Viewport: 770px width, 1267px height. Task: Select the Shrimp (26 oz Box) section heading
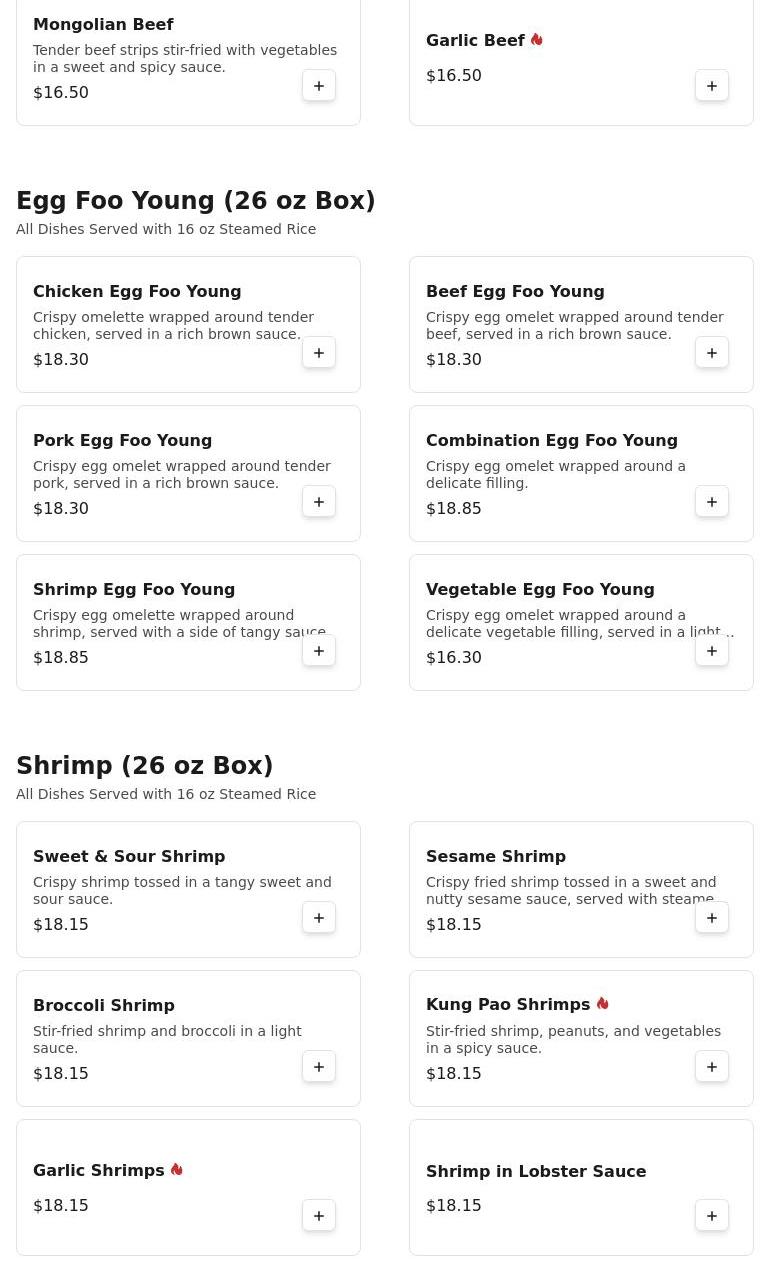(x=145, y=766)
